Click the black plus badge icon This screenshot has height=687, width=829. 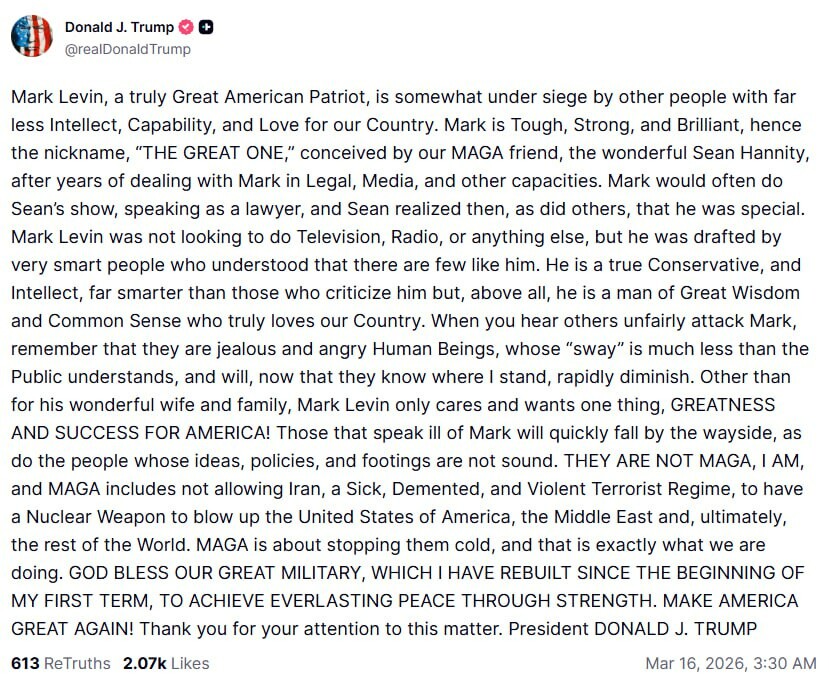point(206,27)
